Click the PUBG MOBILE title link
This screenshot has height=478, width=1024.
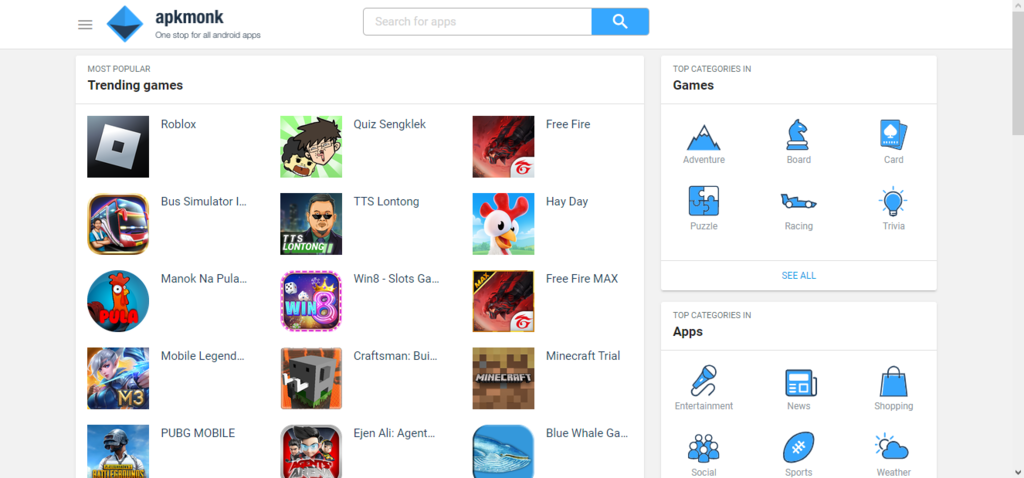[x=198, y=432]
